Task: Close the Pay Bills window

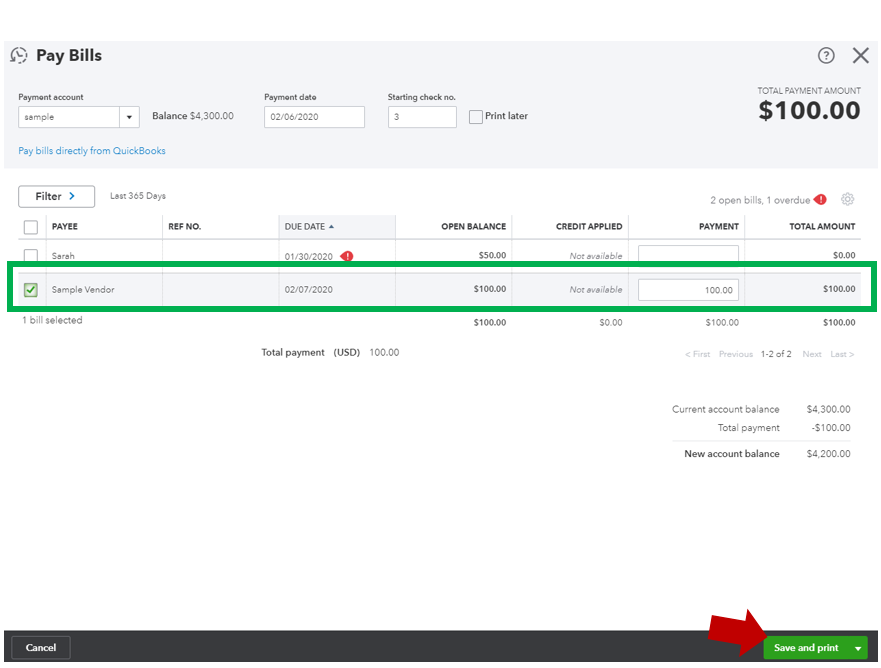Action: coord(861,56)
